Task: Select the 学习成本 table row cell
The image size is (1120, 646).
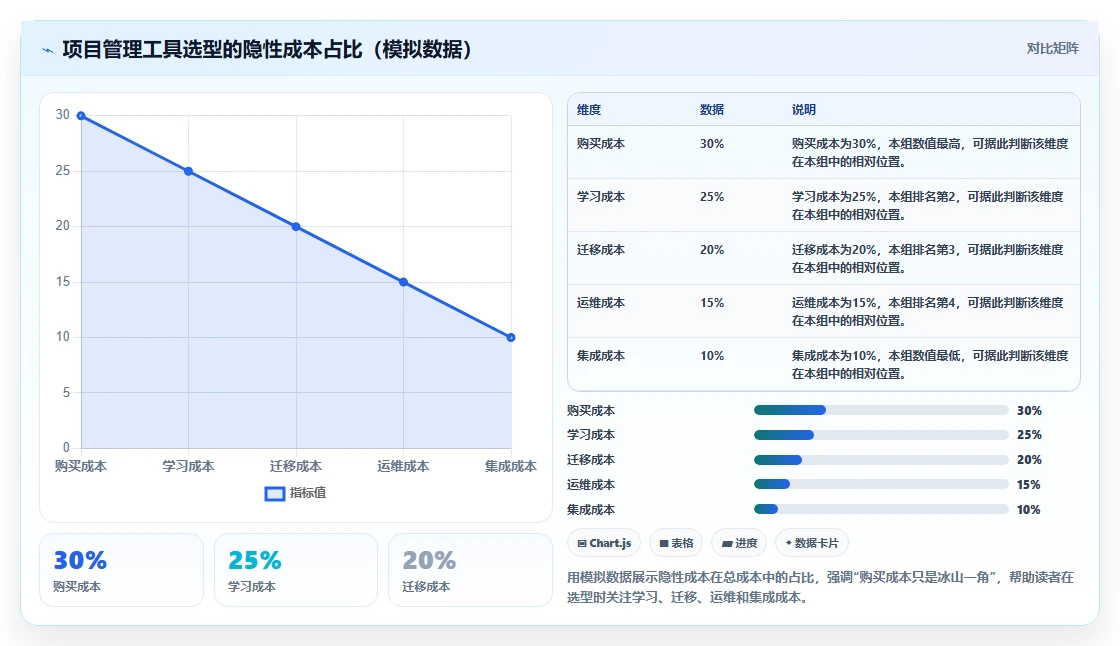Action: point(601,197)
